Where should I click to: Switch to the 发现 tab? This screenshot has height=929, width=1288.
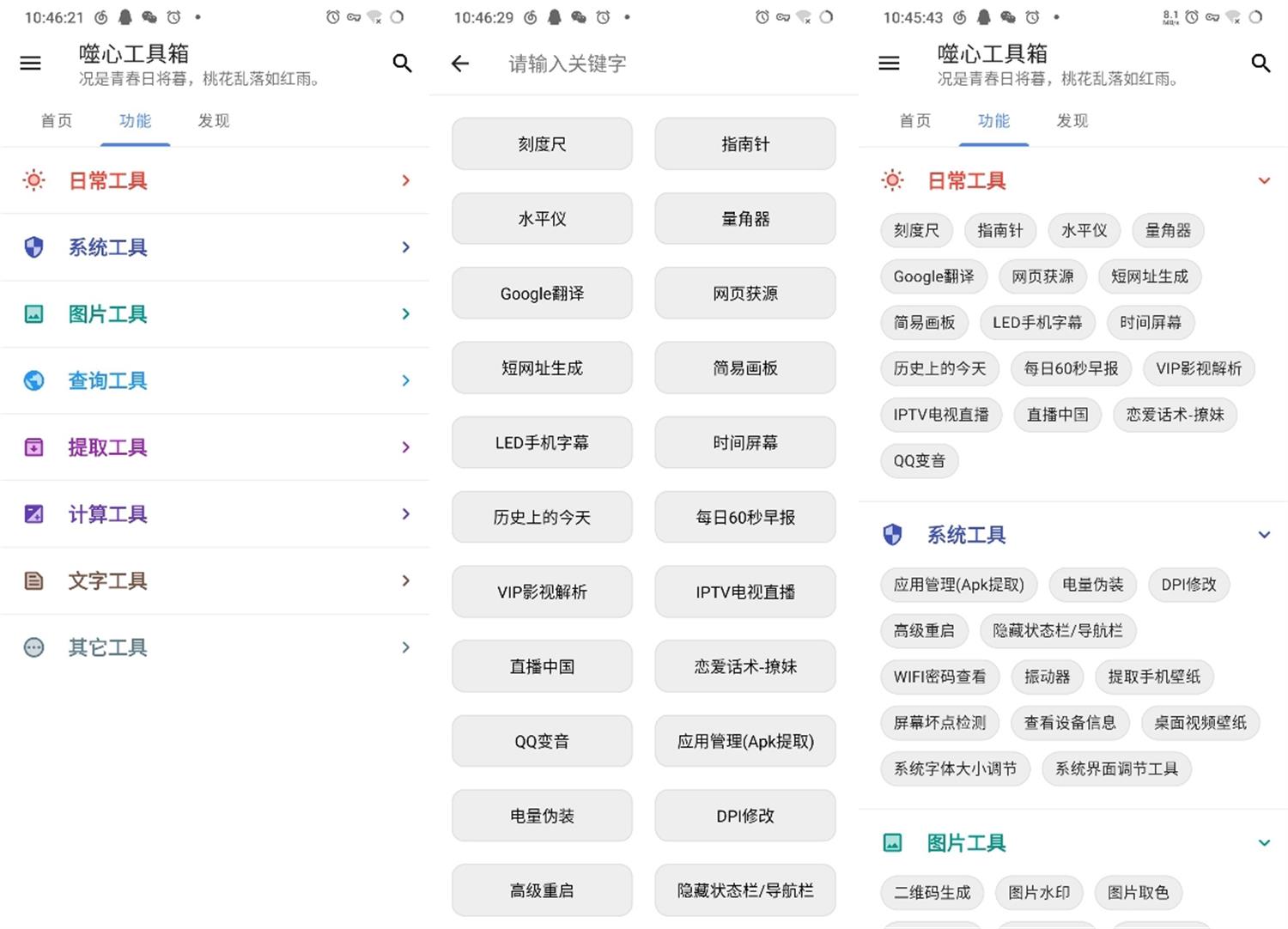pos(213,120)
